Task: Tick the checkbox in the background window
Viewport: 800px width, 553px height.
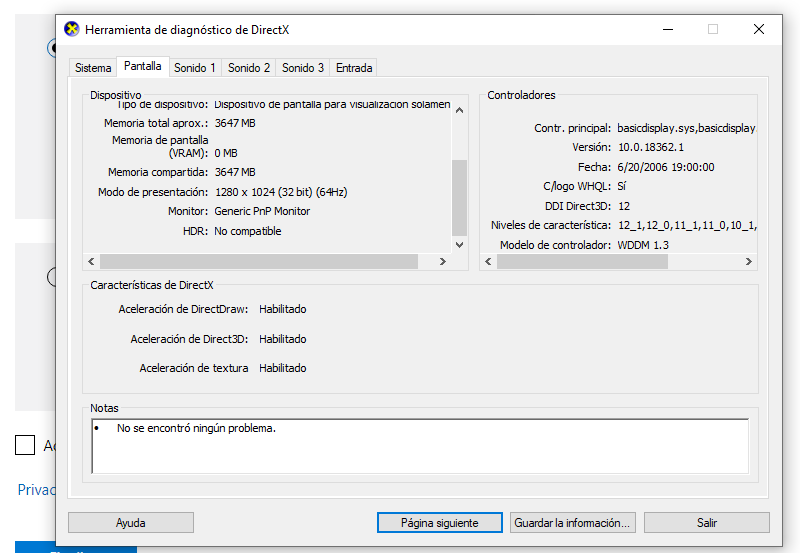Action: [25, 445]
